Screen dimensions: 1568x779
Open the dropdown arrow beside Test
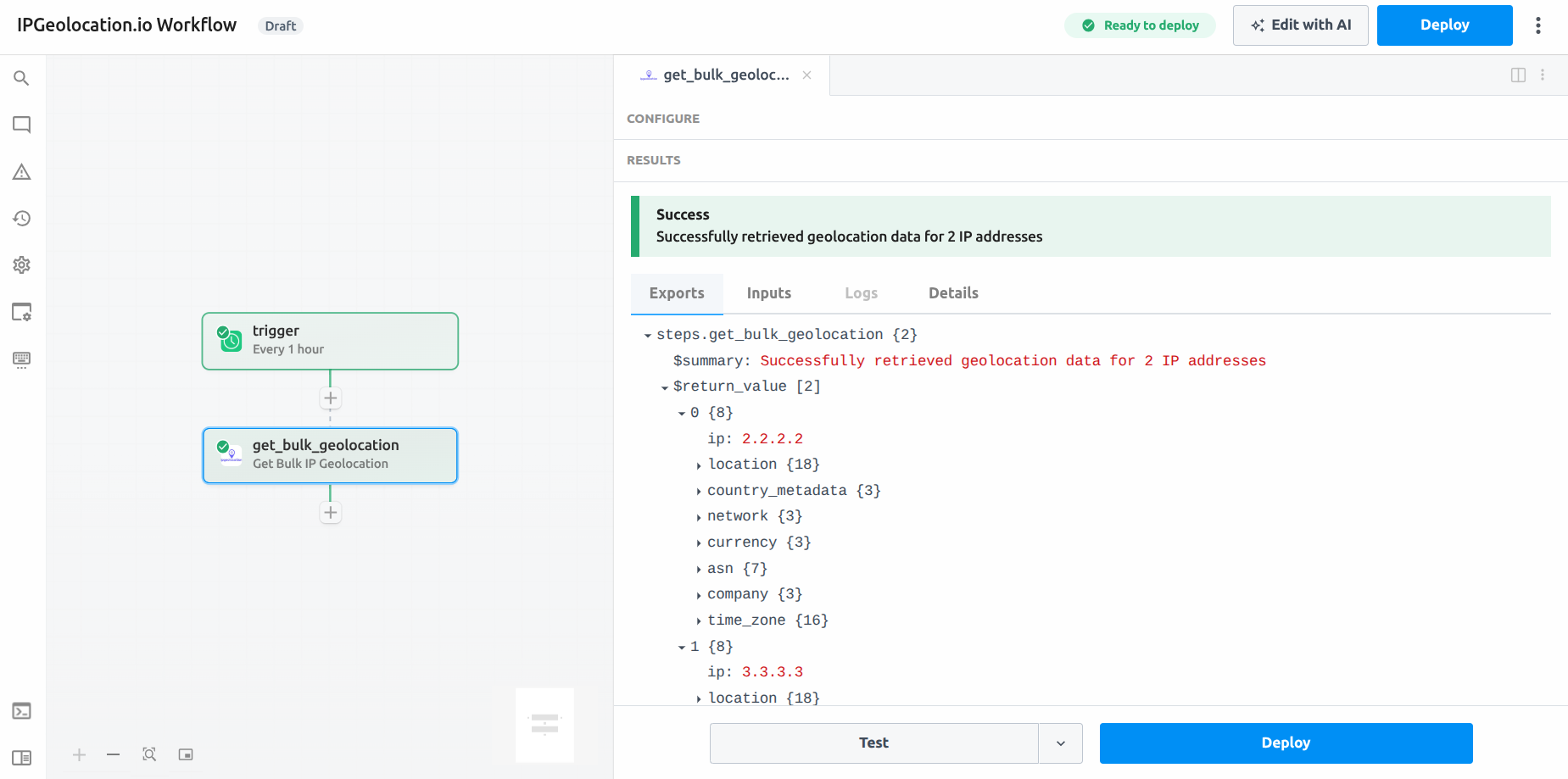[1061, 743]
